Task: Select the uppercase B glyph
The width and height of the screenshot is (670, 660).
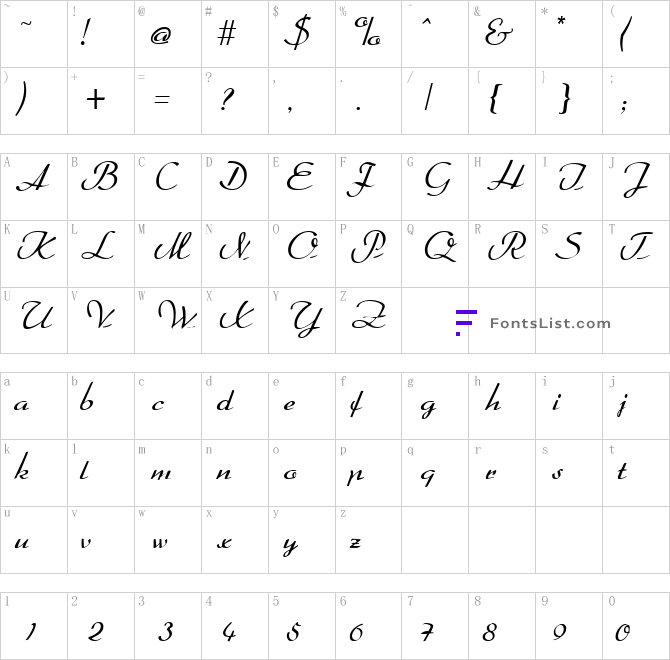Action: (x=100, y=176)
